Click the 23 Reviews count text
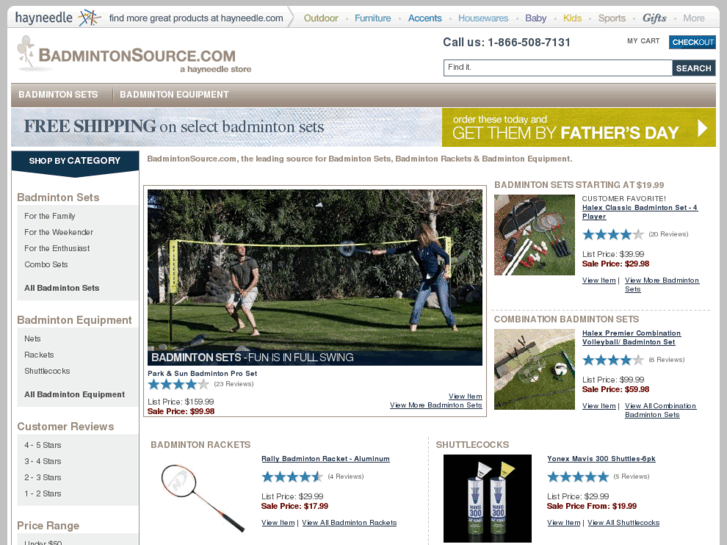The image size is (727, 545). (x=234, y=384)
